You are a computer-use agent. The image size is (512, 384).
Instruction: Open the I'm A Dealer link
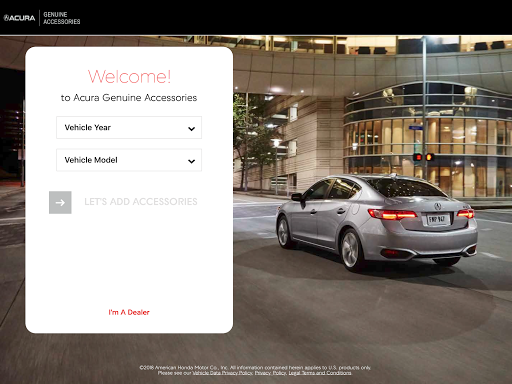129,312
